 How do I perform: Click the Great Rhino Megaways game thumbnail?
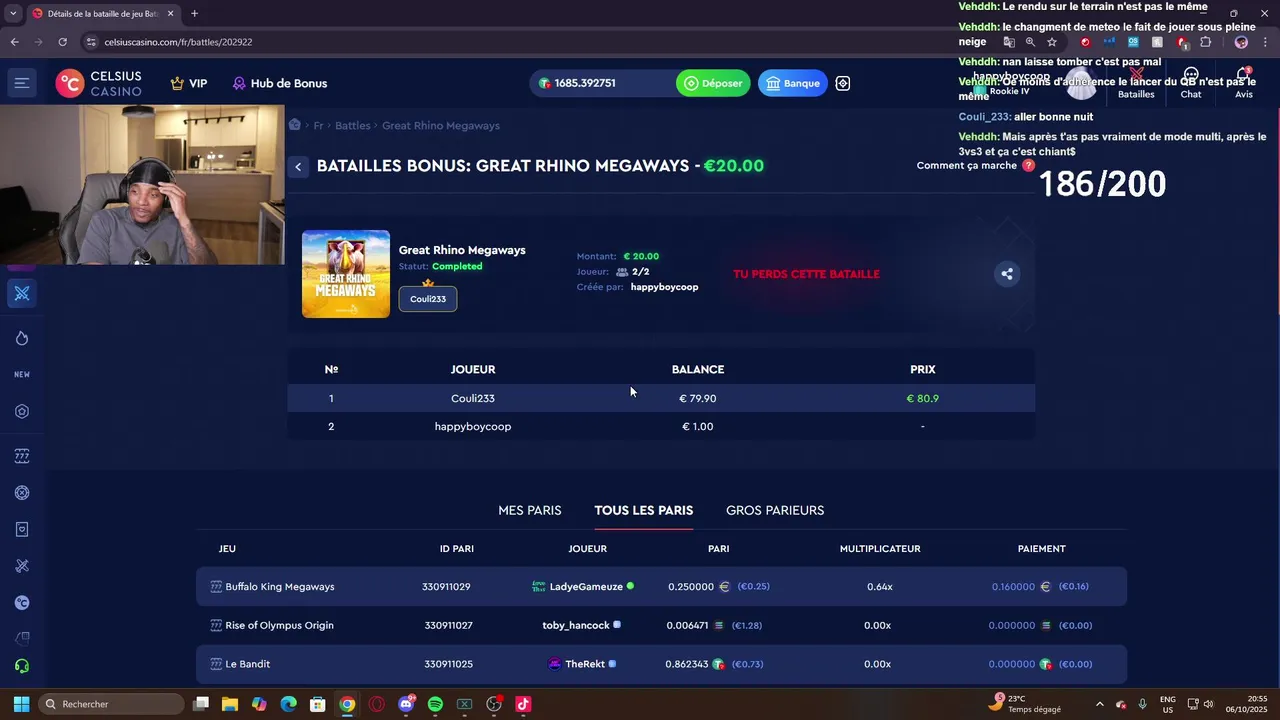pos(346,274)
